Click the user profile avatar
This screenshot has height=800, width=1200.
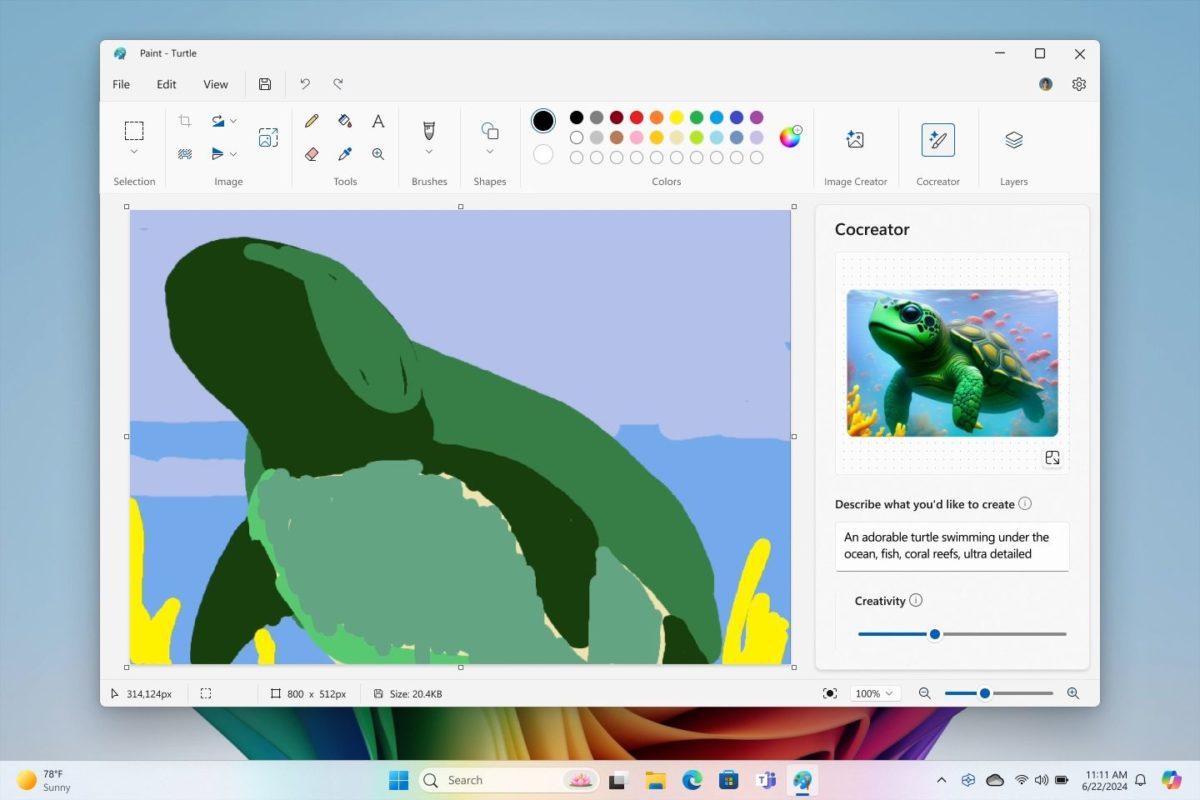[x=1046, y=84]
